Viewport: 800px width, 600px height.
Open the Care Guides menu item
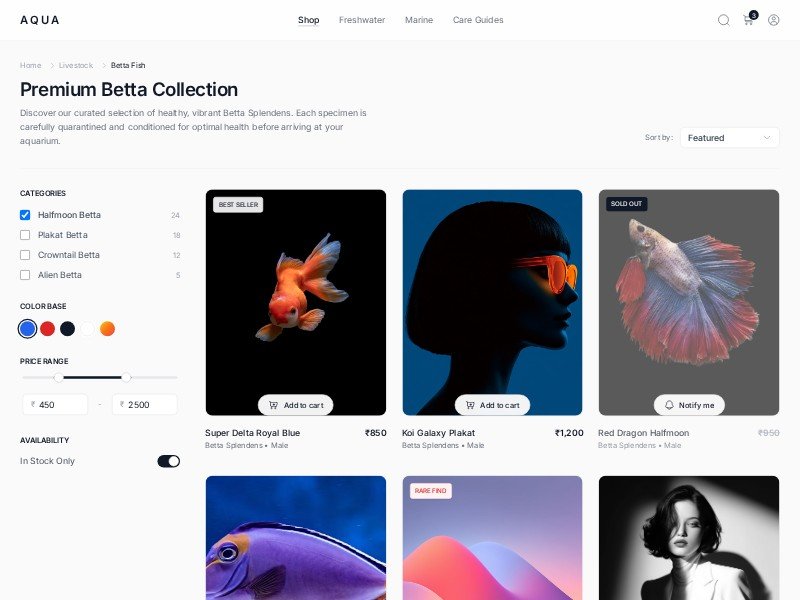click(x=478, y=20)
